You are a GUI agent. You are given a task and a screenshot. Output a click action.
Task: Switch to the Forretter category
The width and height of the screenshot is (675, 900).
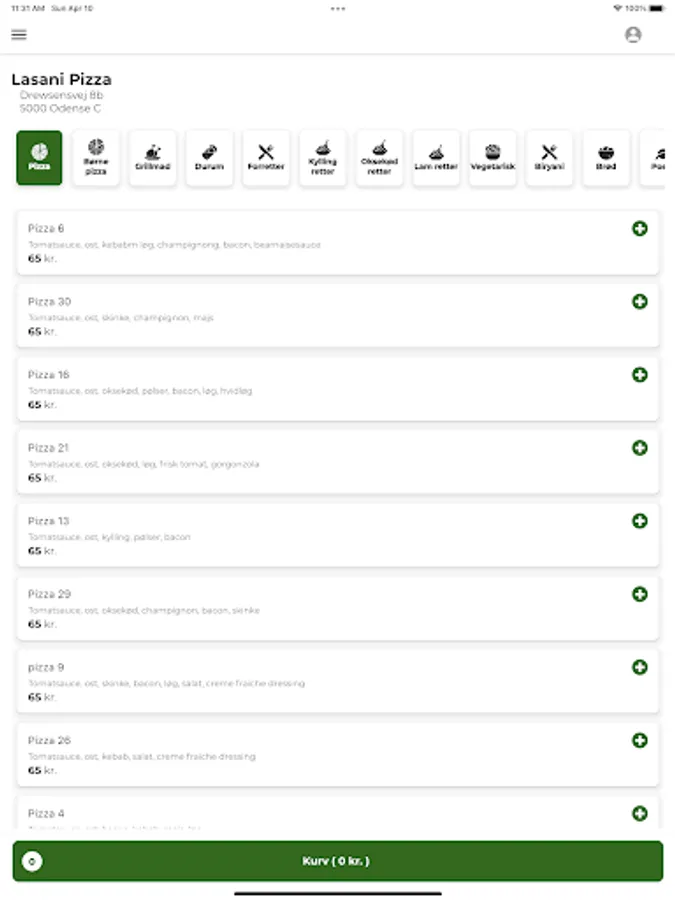[x=266, y=158]
